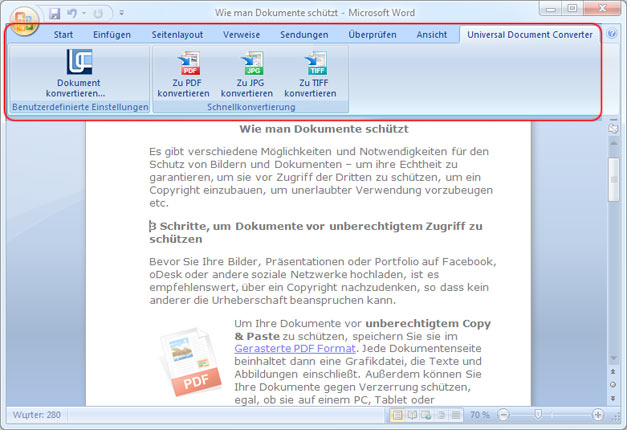
Task: Click the Benutzerdefinierte Einstellungen group label
Action: pos(80,107)
